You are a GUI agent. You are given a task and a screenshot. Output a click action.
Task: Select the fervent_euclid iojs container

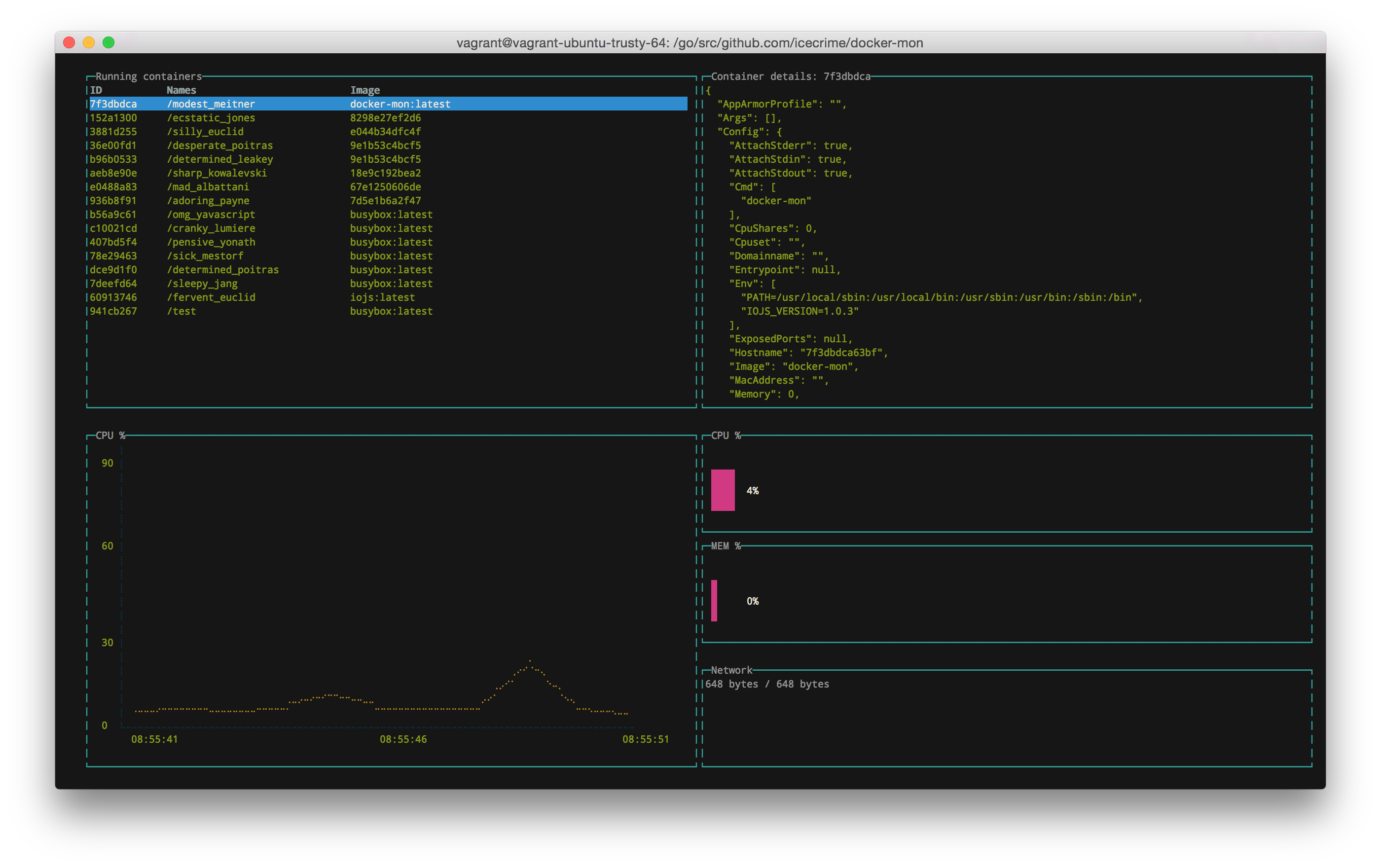[211, 297]
